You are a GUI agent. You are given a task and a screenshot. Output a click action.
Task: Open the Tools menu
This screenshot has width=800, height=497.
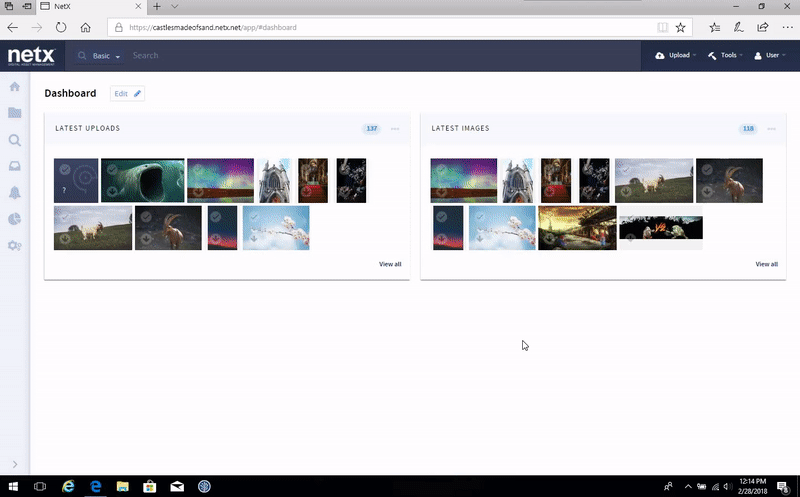pyautogui.click(x=724, y=56)
